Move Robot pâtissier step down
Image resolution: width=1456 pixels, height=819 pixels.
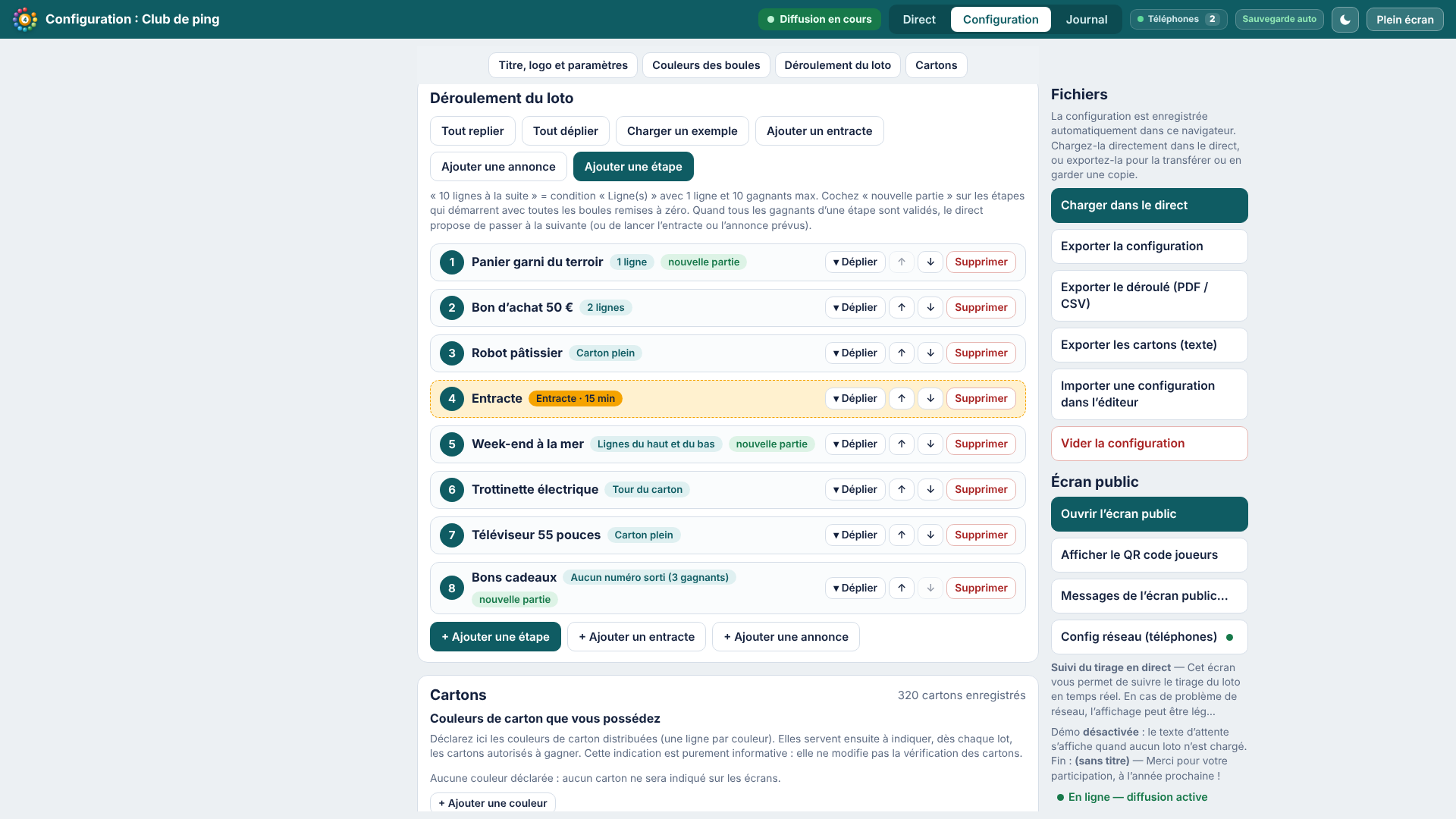(x=930, y=353)
